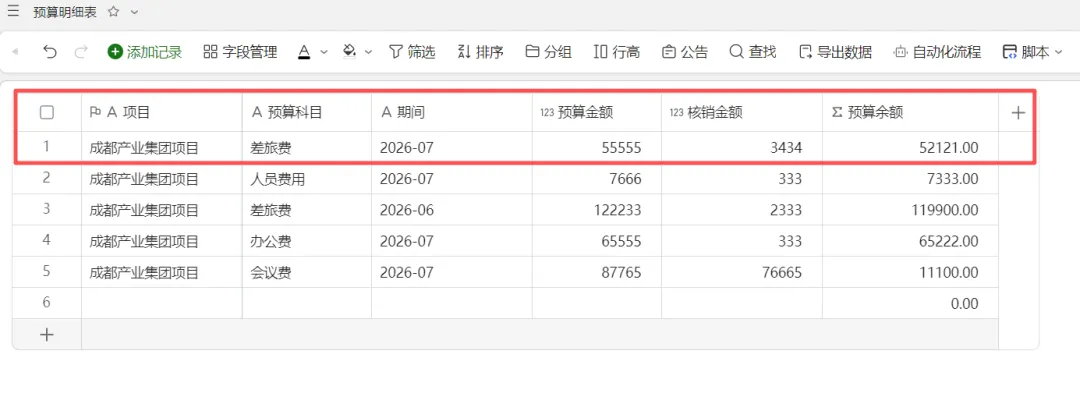1080x397 pixels.
Task: Select row number 2
Action: 47,179
